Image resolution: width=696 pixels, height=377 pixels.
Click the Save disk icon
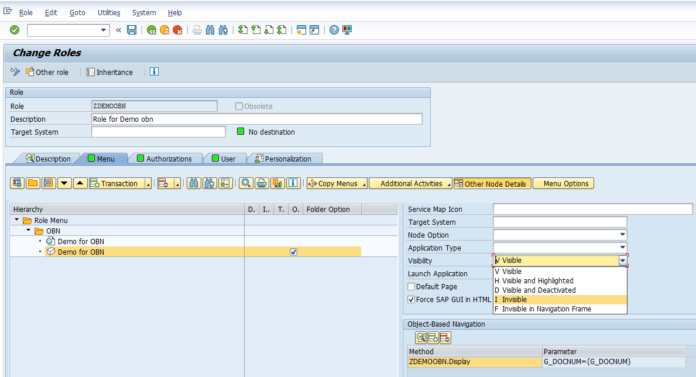[132, 30]
